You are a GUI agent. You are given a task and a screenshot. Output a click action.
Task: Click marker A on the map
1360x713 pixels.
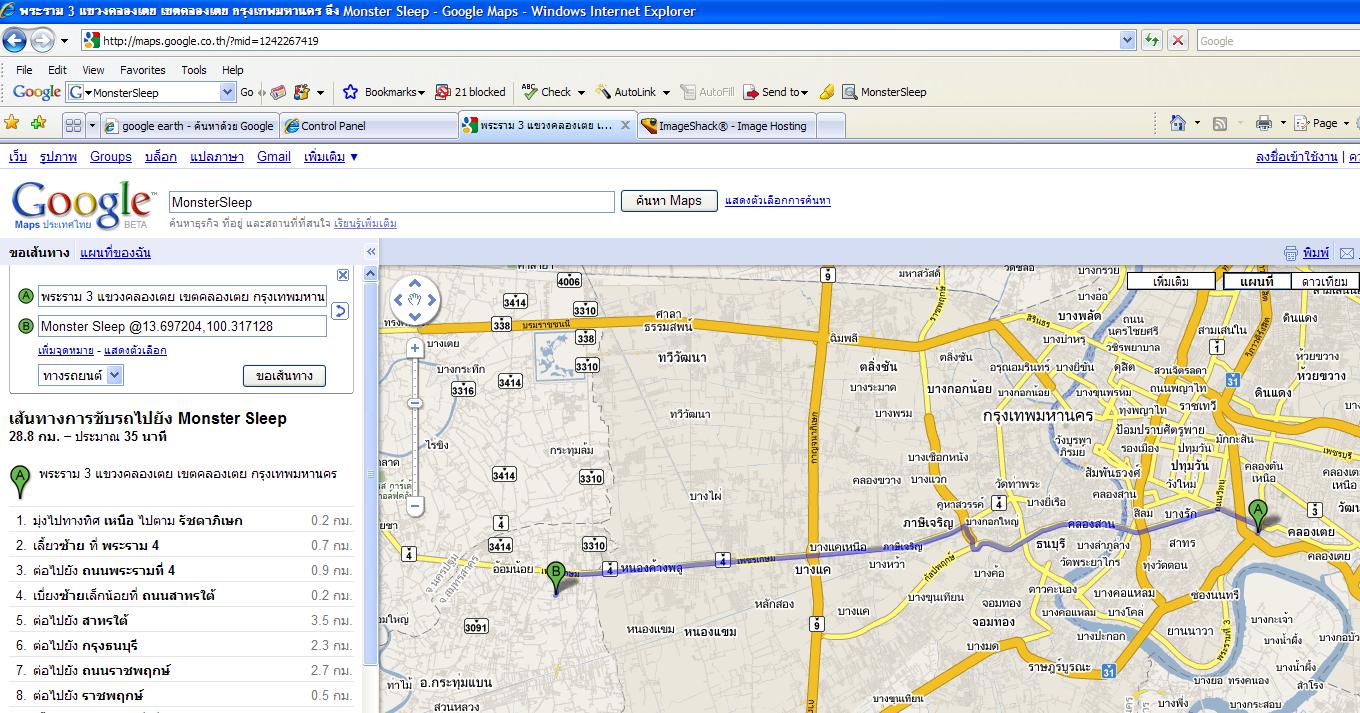pos(1258,514)
